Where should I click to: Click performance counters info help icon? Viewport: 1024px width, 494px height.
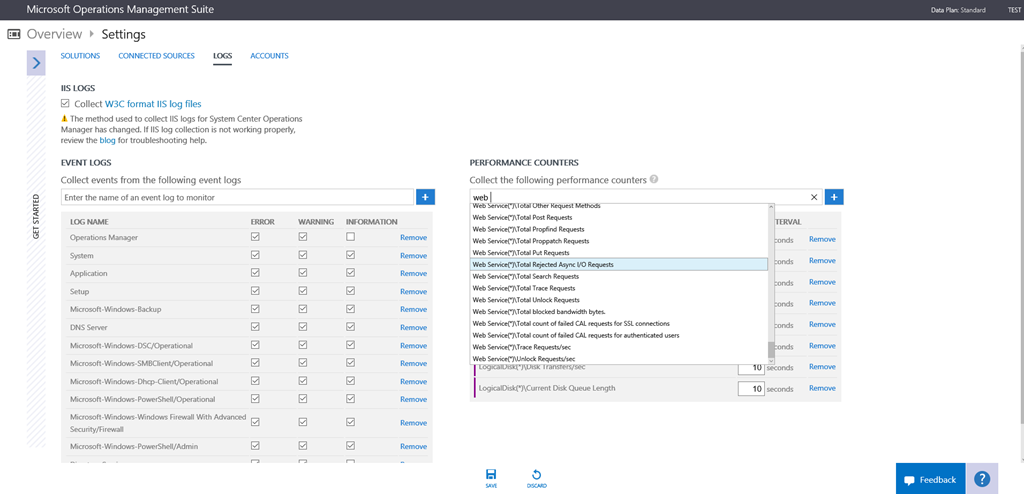(x=654, y=180)
